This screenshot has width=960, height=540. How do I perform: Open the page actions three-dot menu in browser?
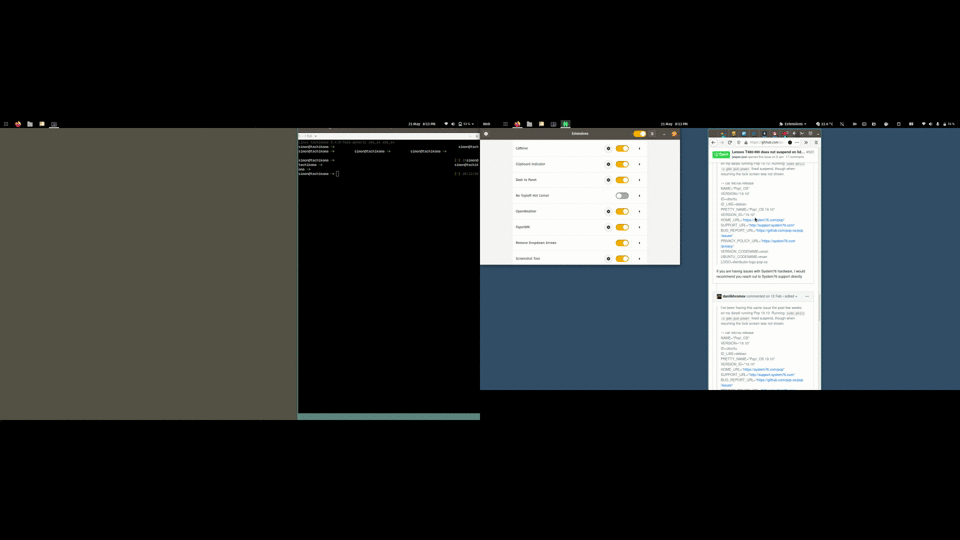coord(797,142)
